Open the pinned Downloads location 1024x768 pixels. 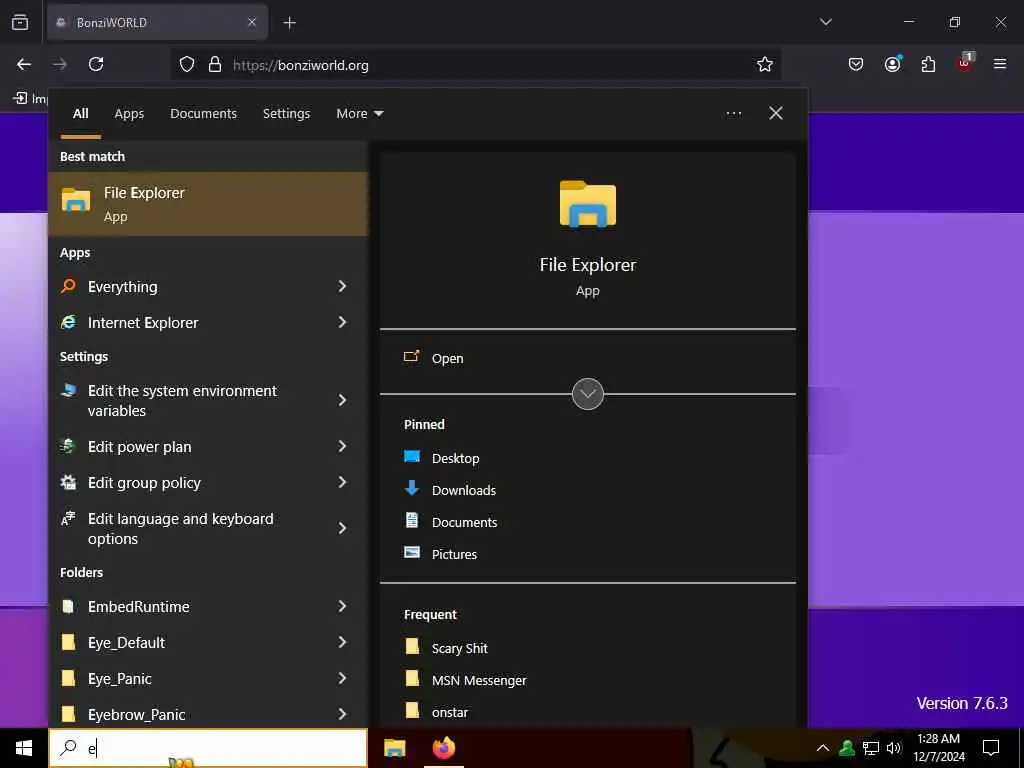click(x=464, y=490)
